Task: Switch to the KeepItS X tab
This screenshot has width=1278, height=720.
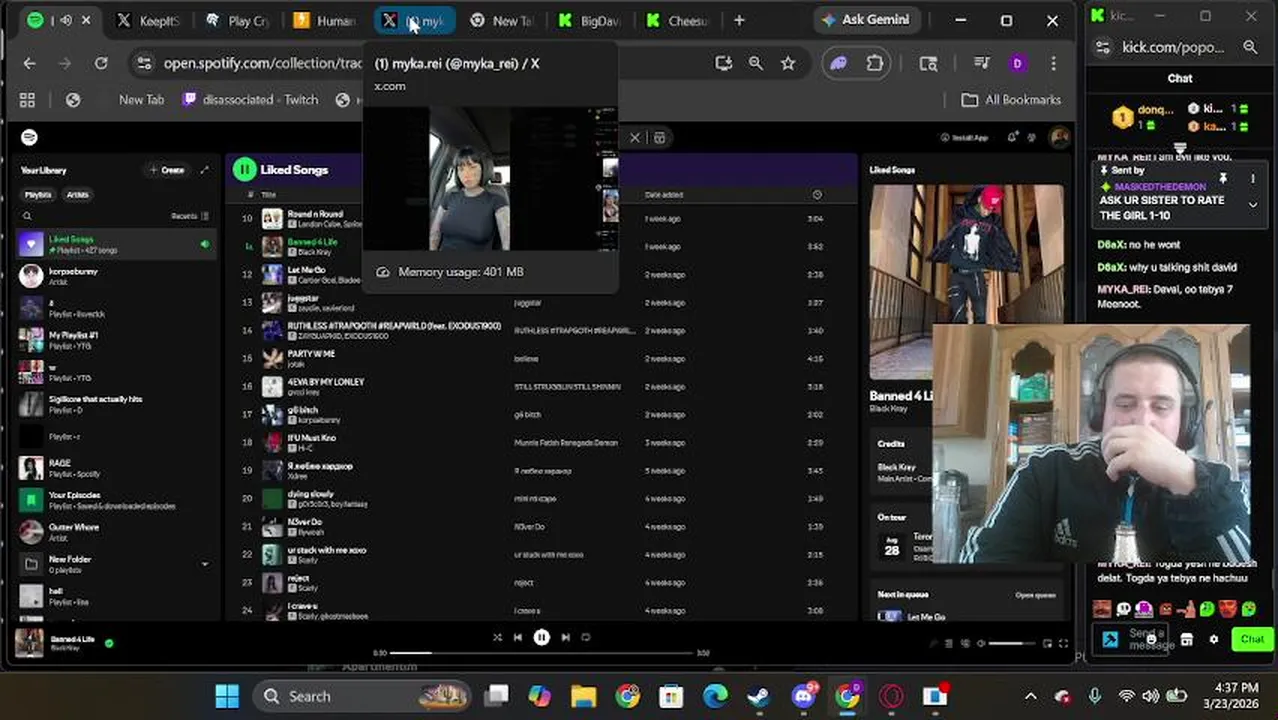Action: [147, 20]
